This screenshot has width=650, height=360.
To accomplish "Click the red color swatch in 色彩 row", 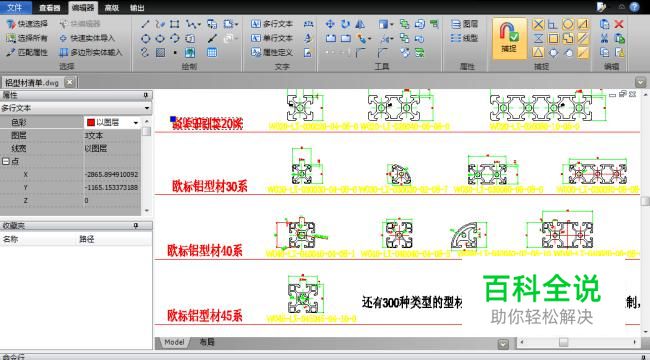I will pos(91,123).
